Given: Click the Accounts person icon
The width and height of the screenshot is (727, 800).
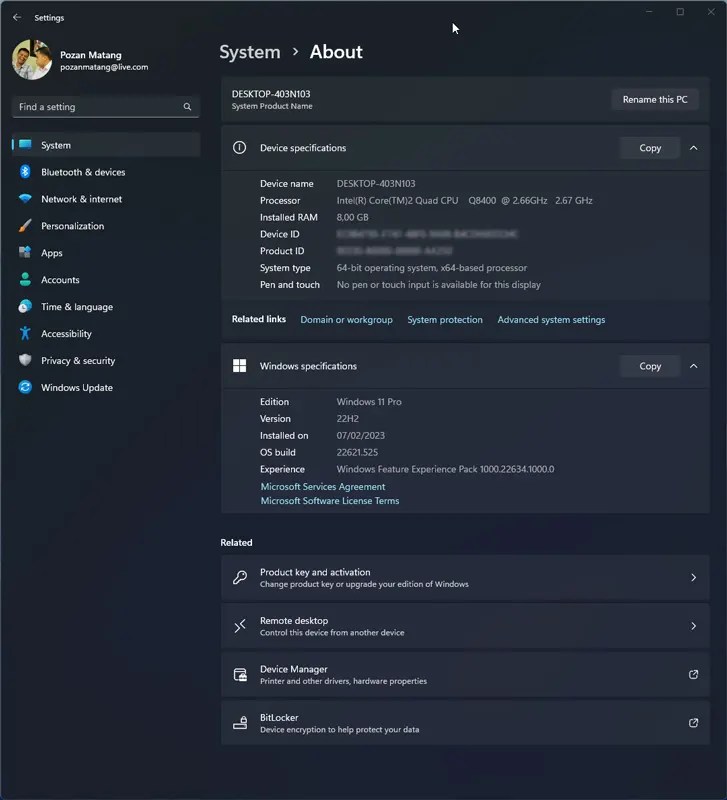Looking at the screenshot, I should pos(25,280).
